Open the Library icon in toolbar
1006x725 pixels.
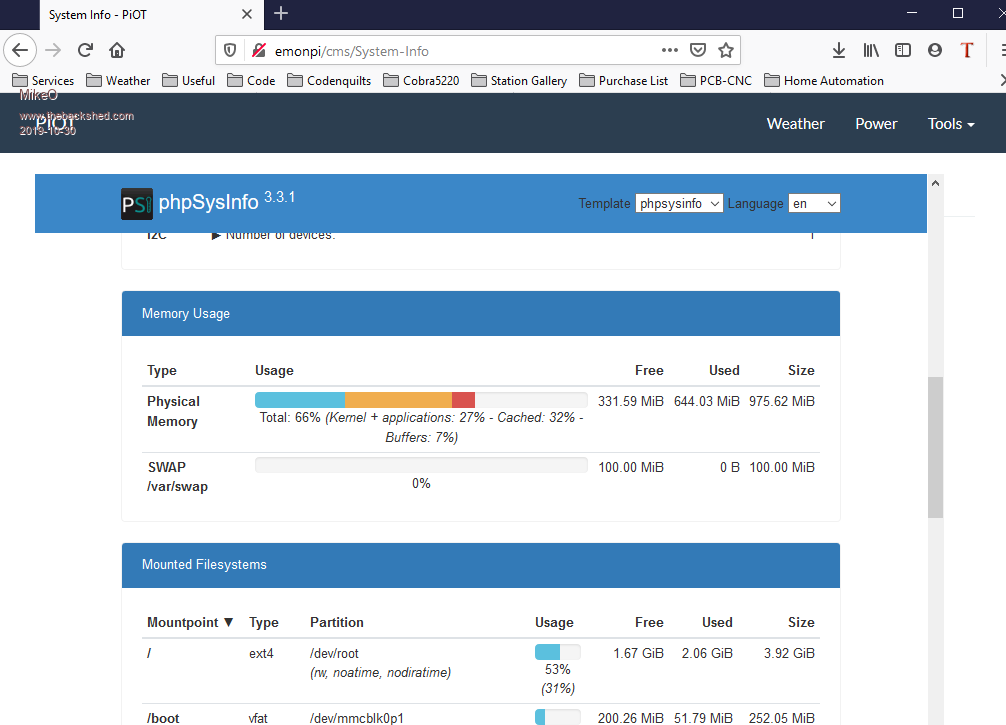(871, 50)
